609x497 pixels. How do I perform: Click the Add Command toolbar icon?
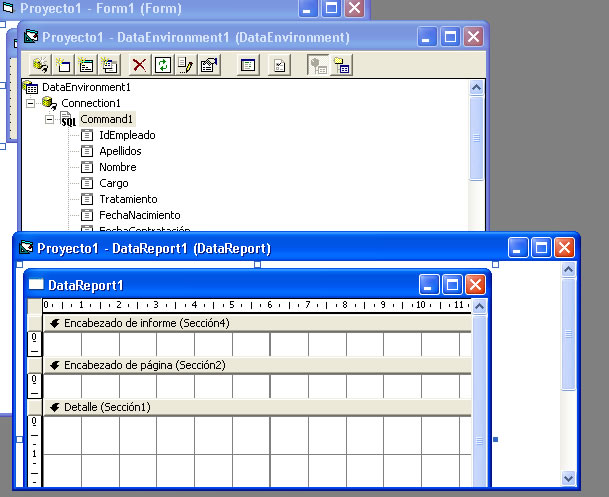tap(63, 65)
